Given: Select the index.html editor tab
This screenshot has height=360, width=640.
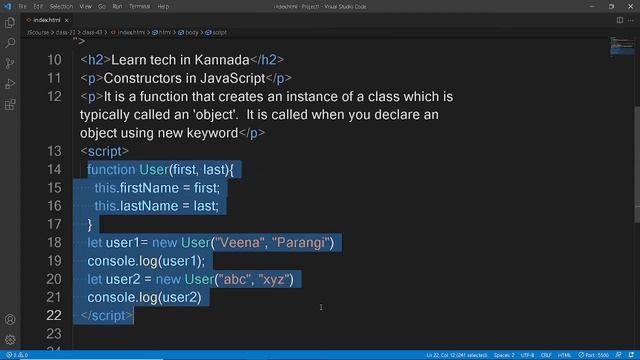Looking at the screenshot, I should point(47,20).
